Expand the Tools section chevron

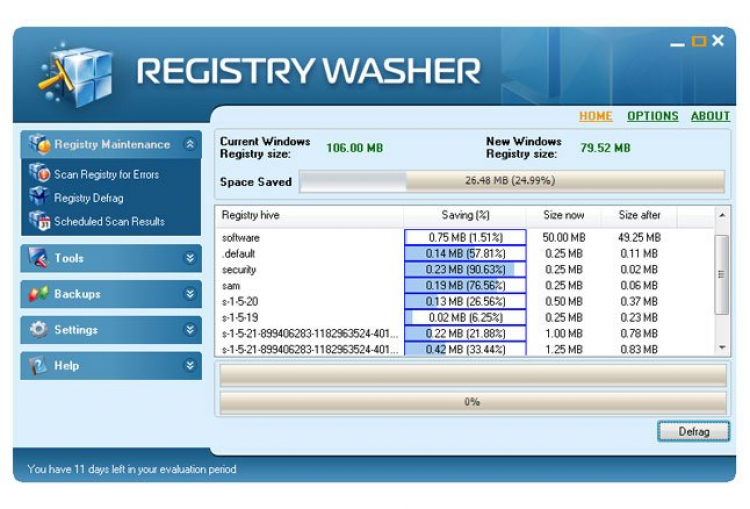[x=190, y=258]
